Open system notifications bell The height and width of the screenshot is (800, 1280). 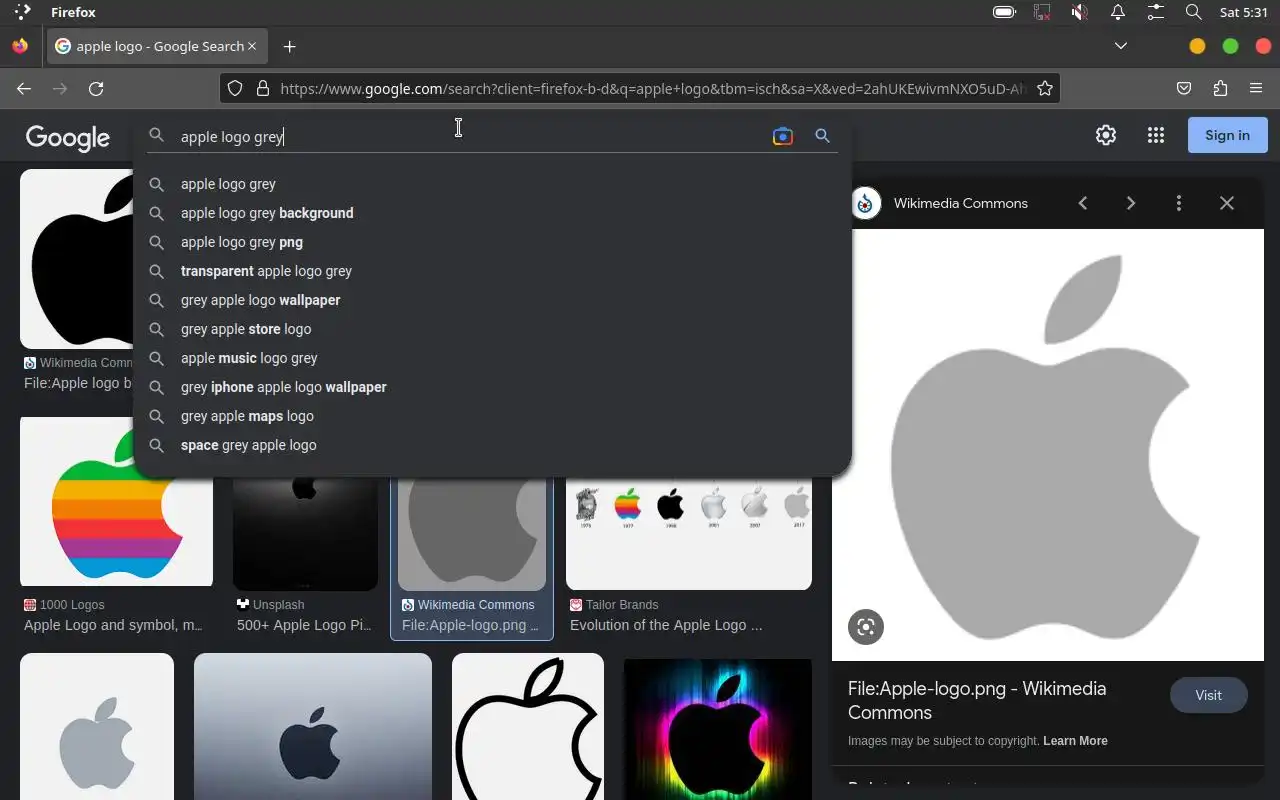tap(1118, 12)
